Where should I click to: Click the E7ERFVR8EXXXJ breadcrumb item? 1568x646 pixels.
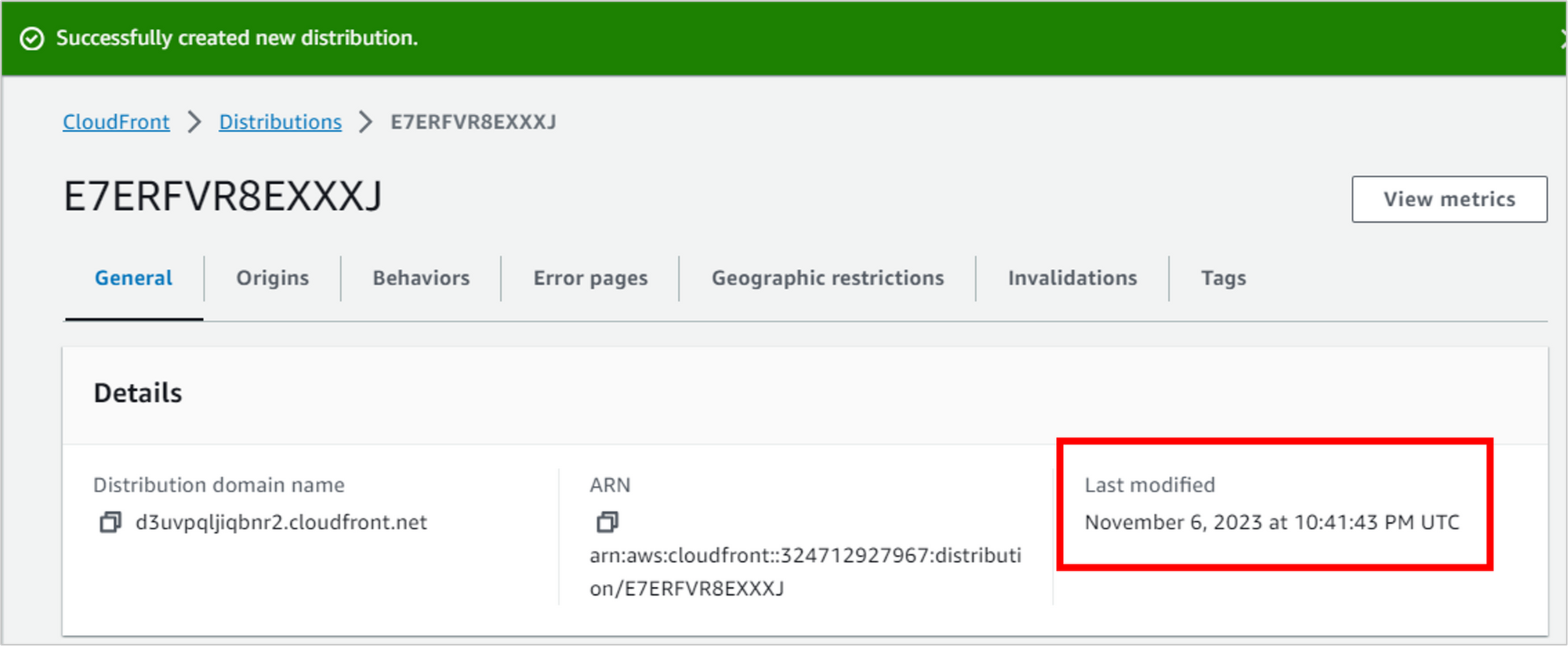474,122
